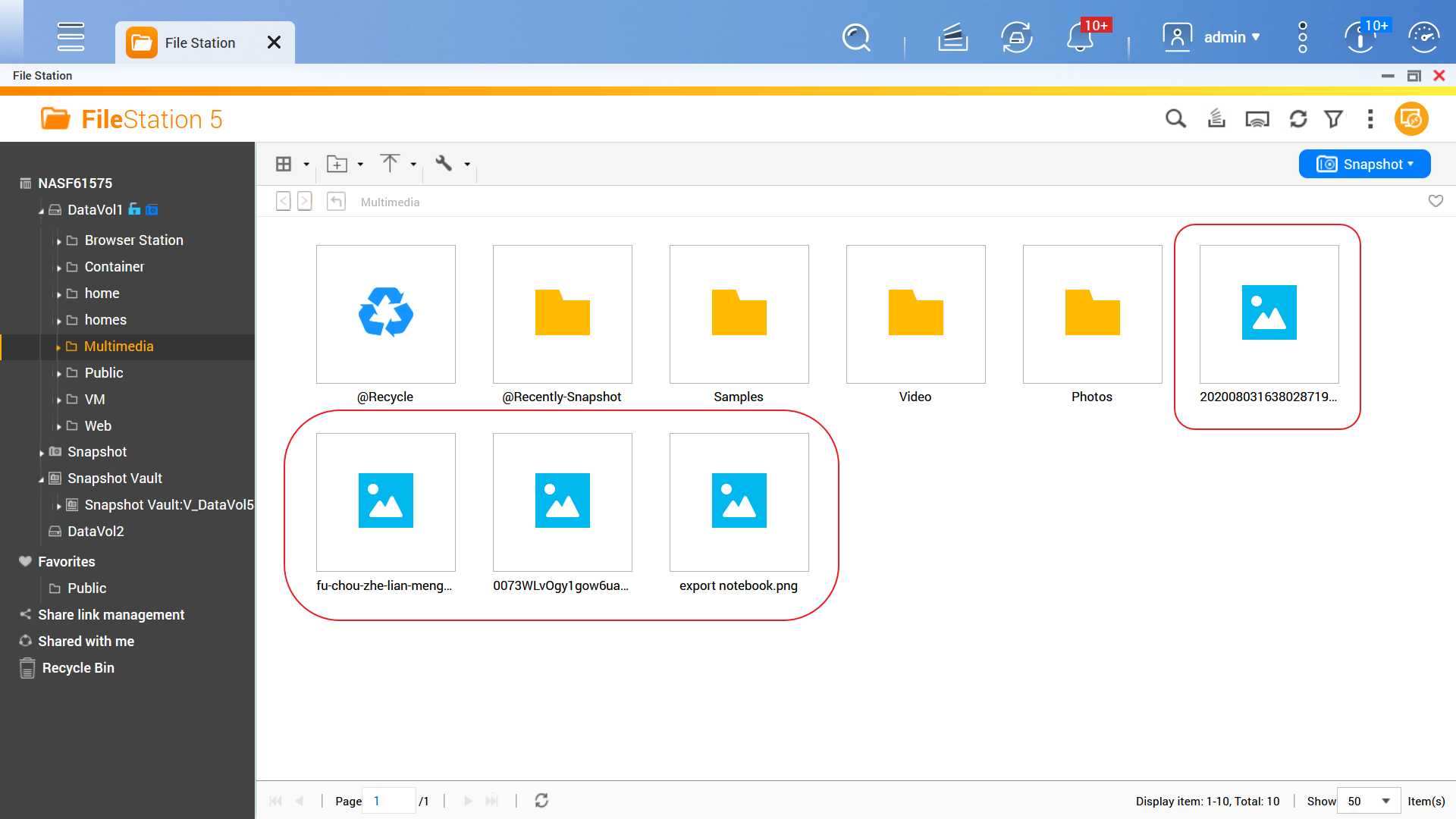Toggle the favorite heart for Multimedia
This screenshot has width=1456, height=819.
click(x=1436, y=201)
